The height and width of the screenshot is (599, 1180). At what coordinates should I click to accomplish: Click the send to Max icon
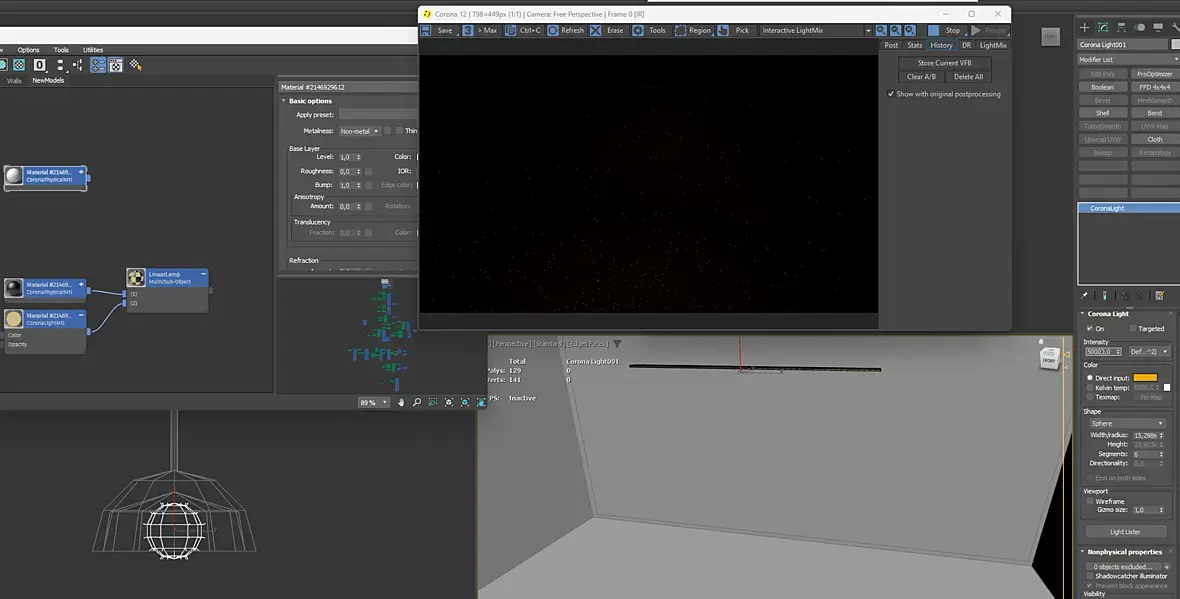click(468, 31)
